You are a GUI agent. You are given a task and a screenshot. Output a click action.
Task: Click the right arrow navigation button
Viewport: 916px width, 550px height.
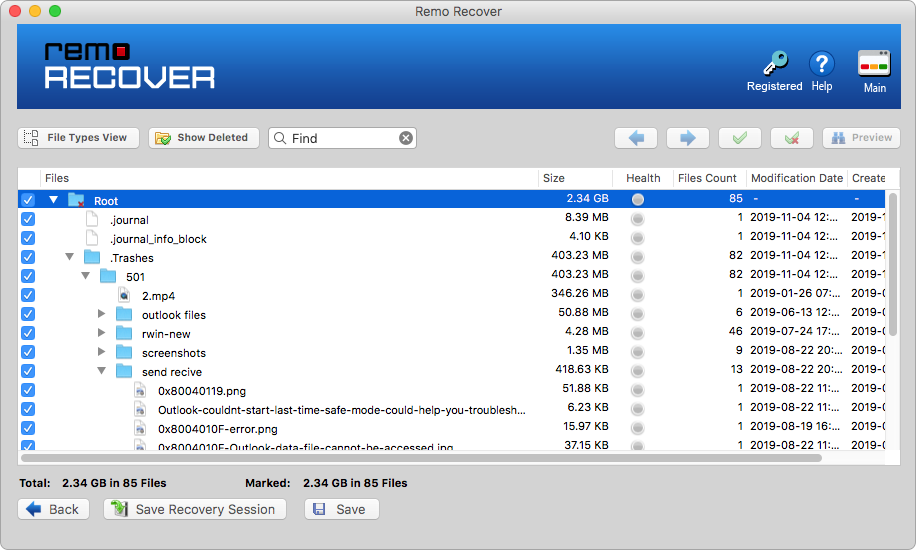click(x=688, y=138)
